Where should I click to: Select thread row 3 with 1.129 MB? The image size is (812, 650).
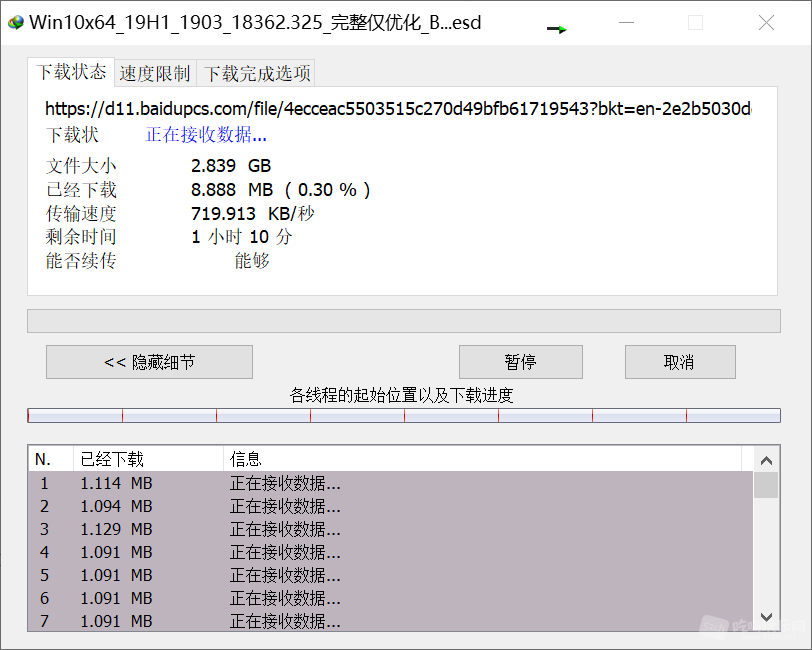tap(390, 529)
